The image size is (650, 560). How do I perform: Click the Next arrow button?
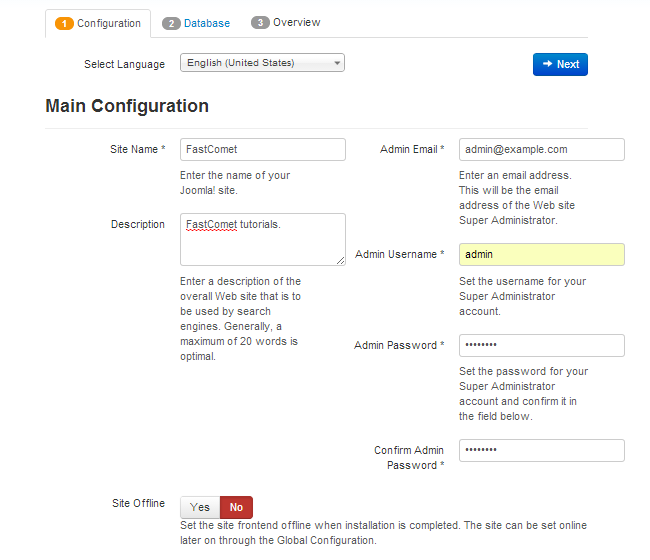[560, 64]
